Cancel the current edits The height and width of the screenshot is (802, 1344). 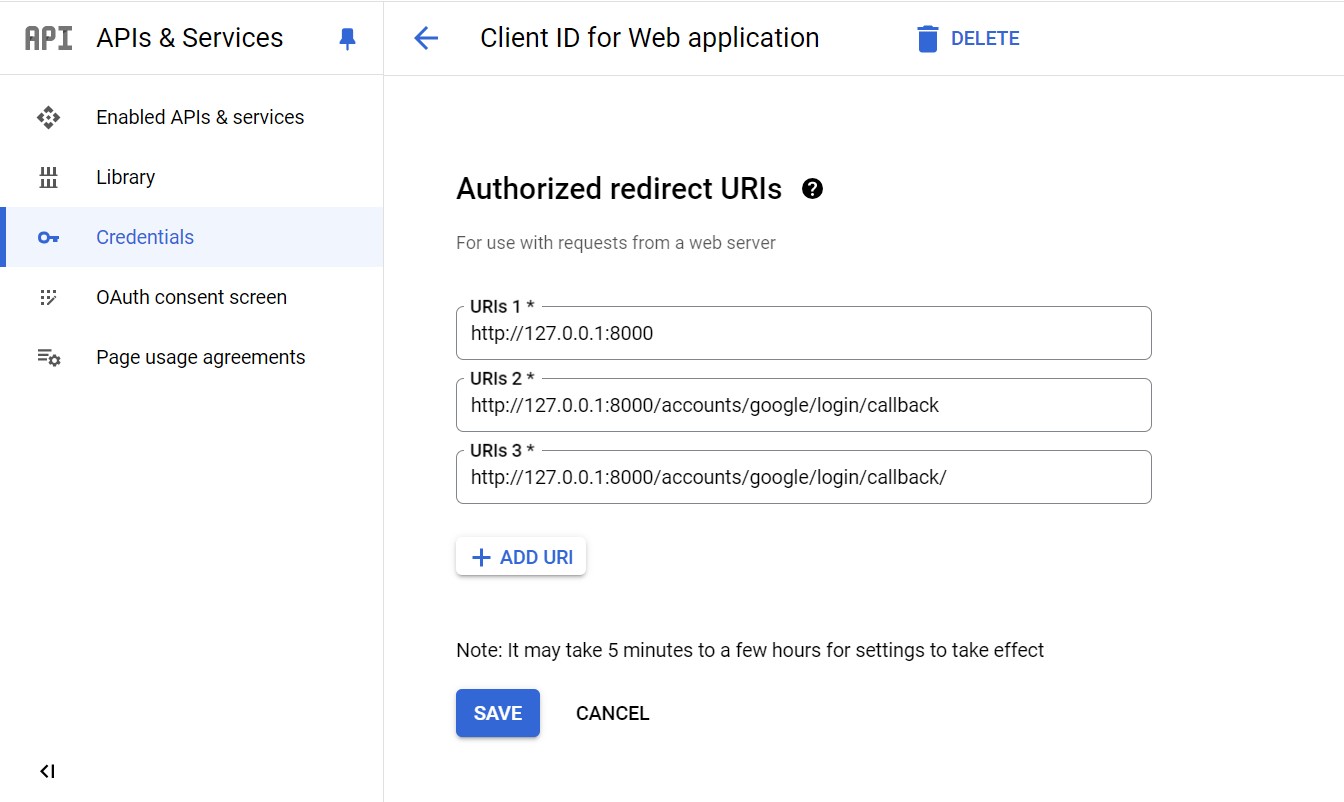tap(612, 713)
